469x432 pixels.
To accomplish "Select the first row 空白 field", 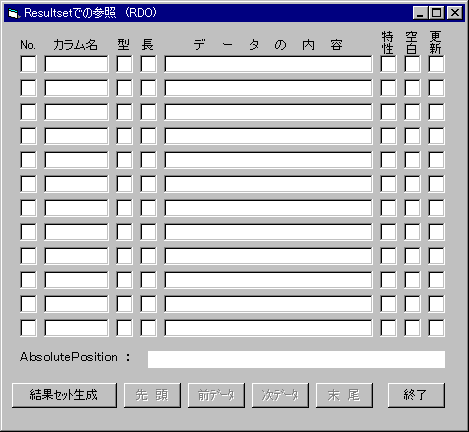I will pos(412,64).
